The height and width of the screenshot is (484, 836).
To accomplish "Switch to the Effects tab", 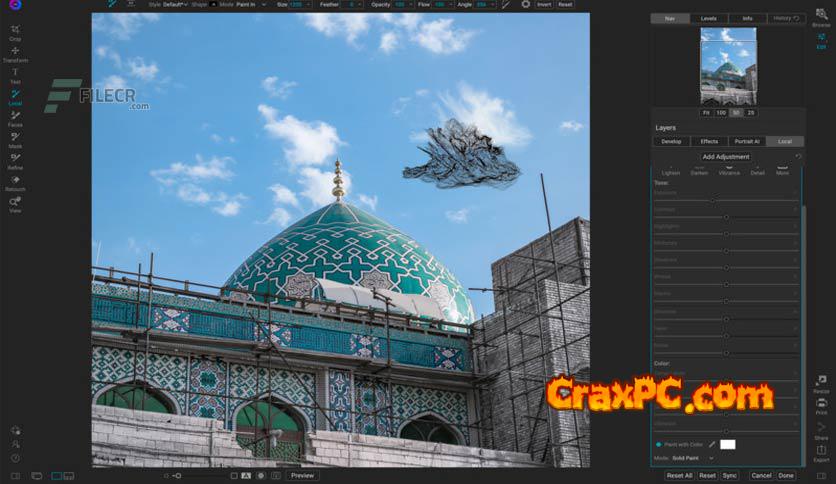I will tap(709, 141).
